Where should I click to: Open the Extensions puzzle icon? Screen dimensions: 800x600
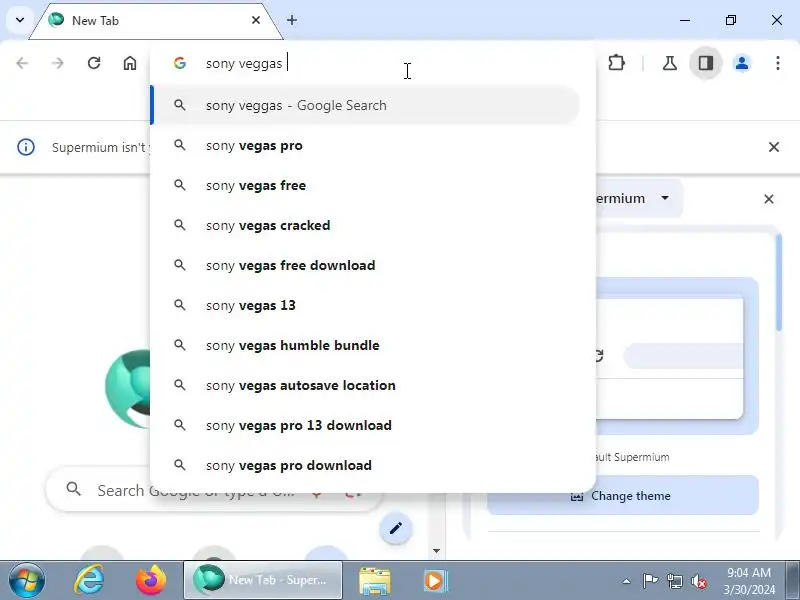pyautogui.click(x=616, y=63)
